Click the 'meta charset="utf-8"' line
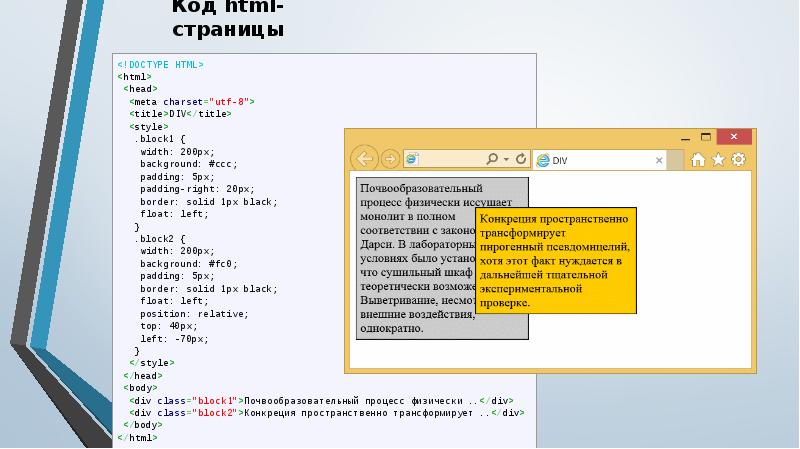The height and width of the screenshot is (449, 800). point(191,102)
